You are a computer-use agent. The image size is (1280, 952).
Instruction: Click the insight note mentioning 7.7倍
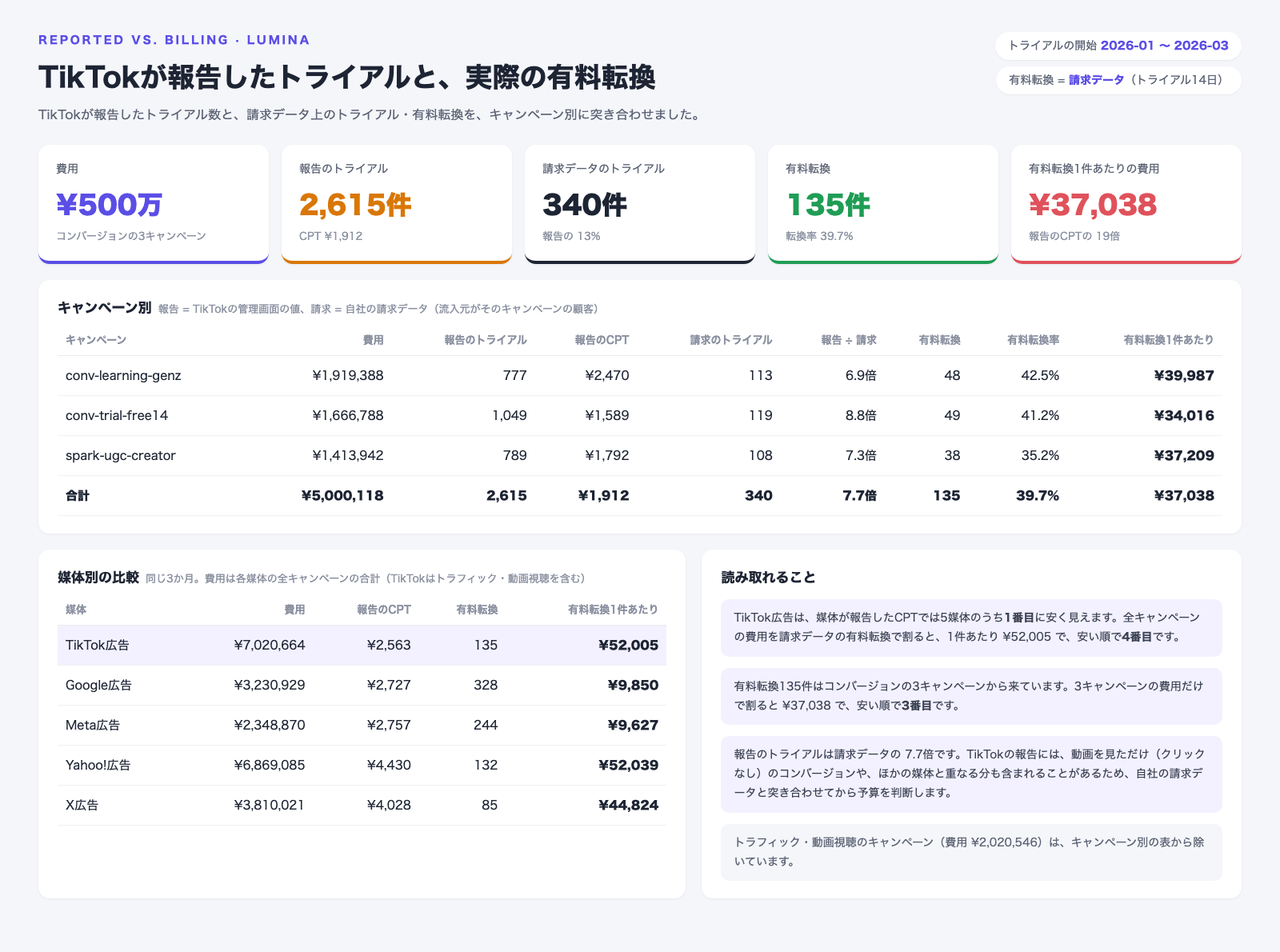point(971,774)
